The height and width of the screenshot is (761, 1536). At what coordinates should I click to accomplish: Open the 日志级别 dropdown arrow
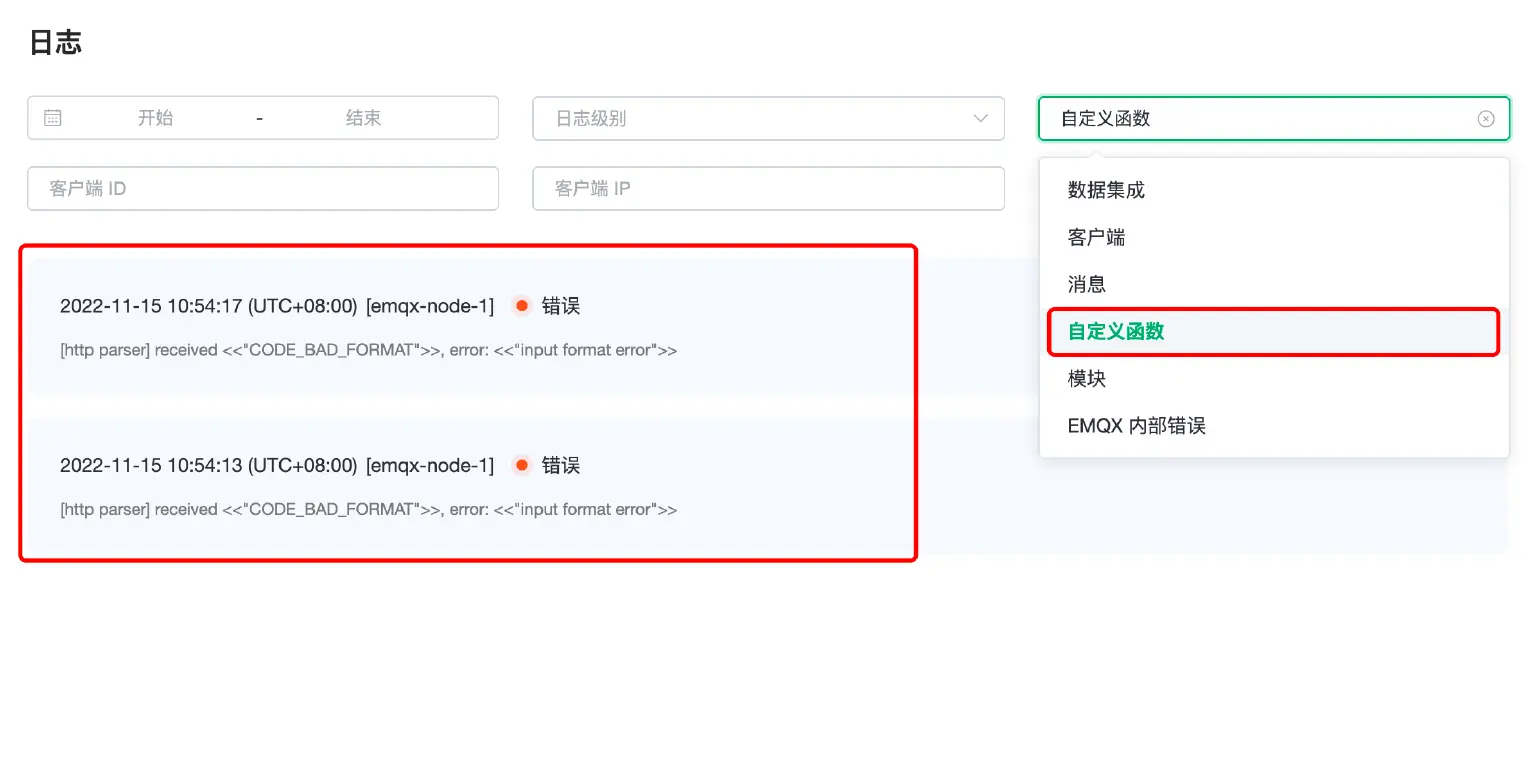coord(980,118)
